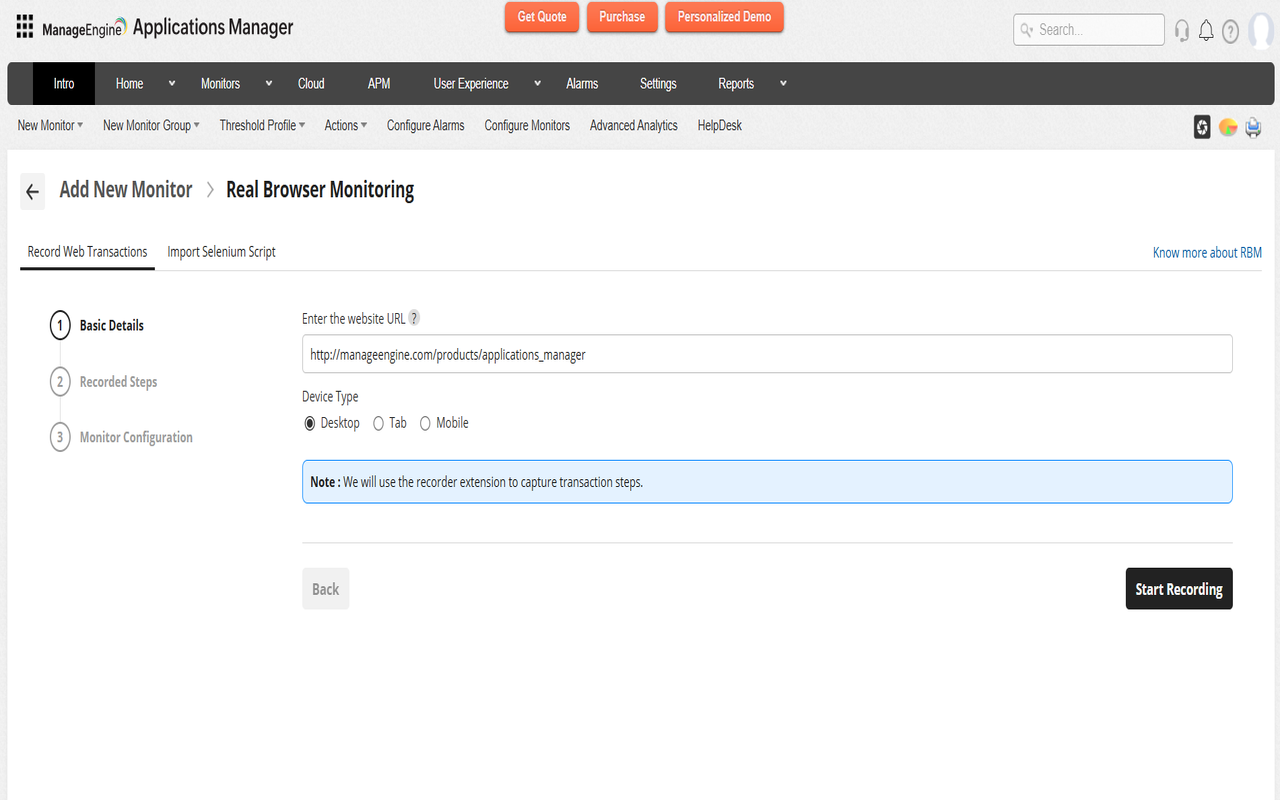This screenshot has height=800, width=1280.
Task: Expand the User Experience menu arrow
Action: (537, 83)
